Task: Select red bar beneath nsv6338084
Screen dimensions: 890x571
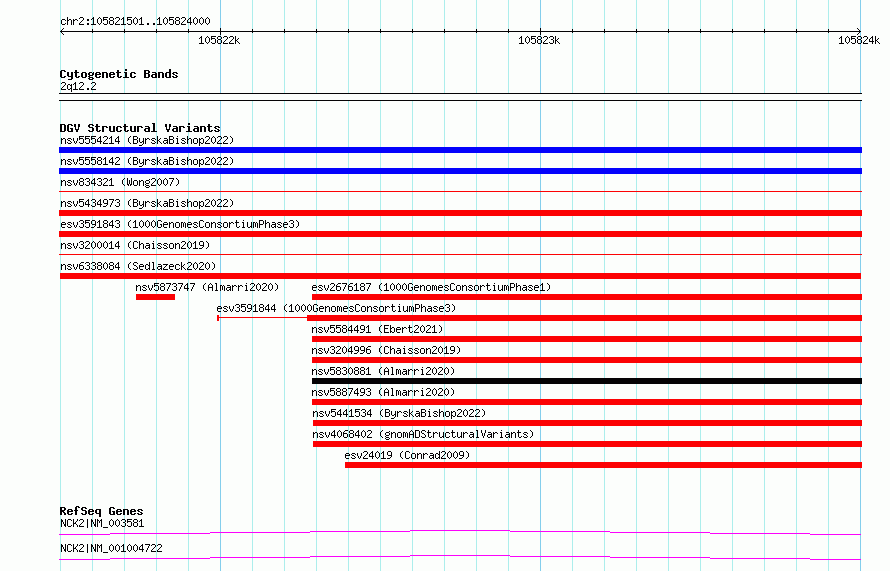Action: click(460, 276)
